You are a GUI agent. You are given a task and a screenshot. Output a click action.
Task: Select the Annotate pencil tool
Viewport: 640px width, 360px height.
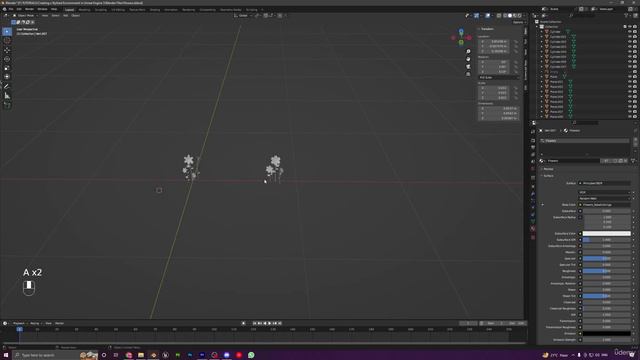click(7, 87)
